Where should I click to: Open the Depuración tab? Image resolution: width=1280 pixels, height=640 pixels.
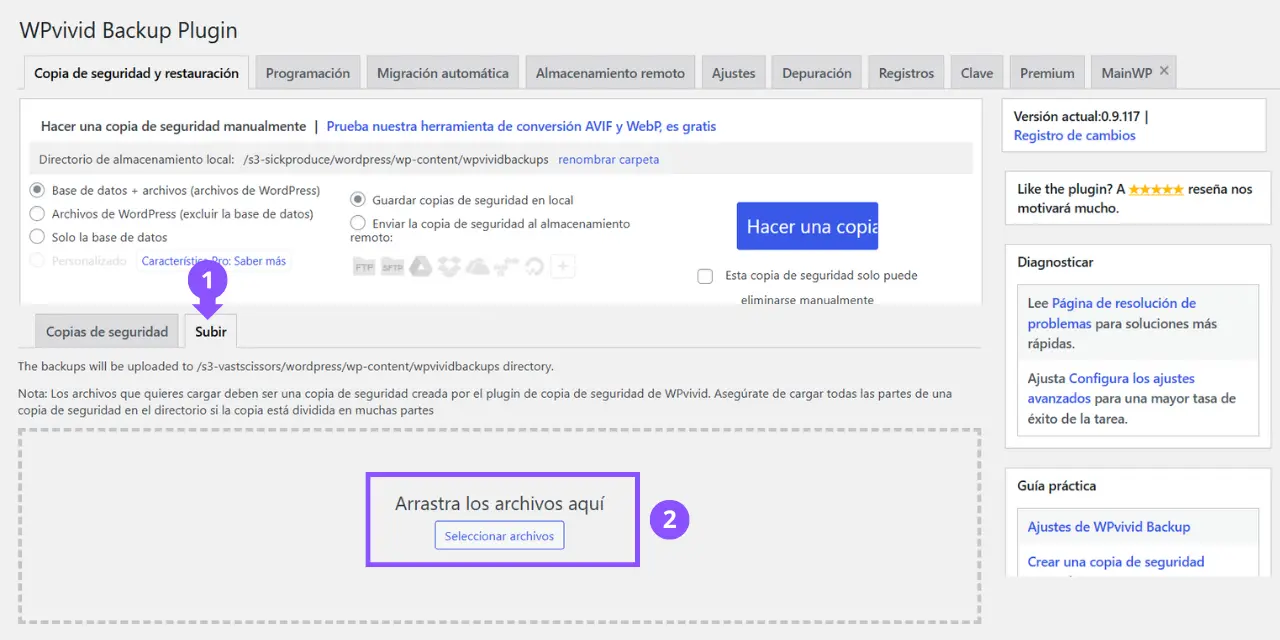click(817, 73)
